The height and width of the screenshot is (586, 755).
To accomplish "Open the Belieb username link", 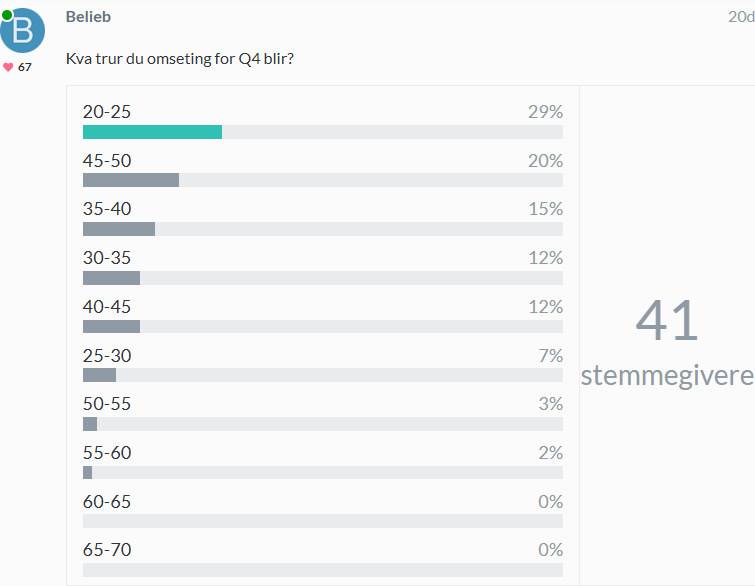I will [x=88, y=17].
